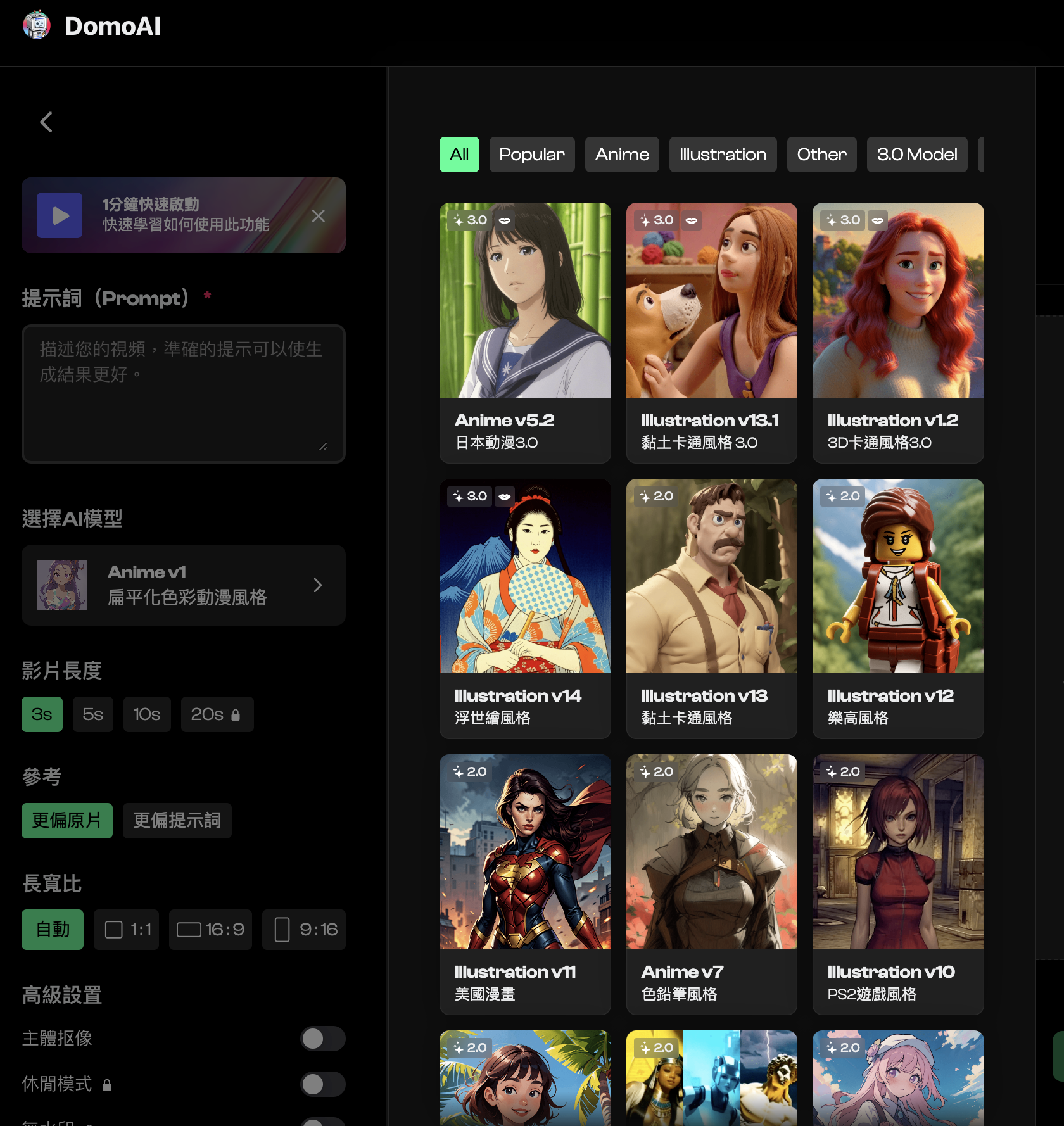Click the DomoAI robot logo icon
Image resolution: width=1064 pixels, height=1126 pixels.
tap(37, 25)
